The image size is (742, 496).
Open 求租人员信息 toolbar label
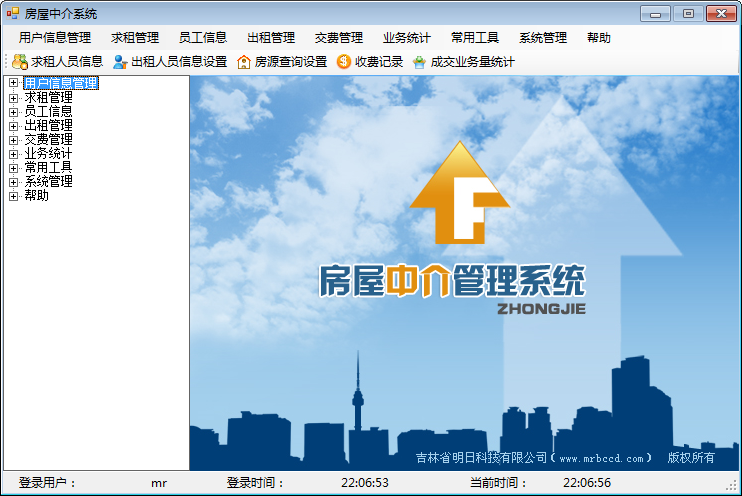[67, 62]
